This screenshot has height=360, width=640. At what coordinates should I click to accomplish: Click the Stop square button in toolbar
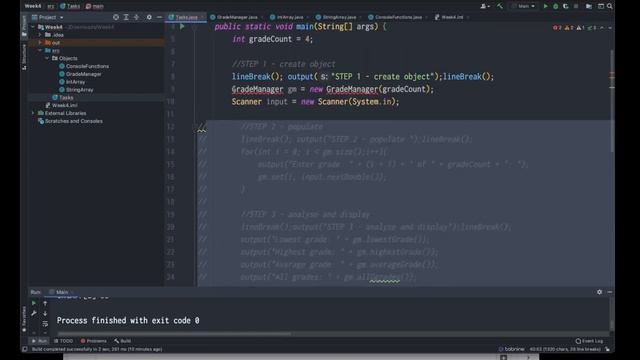576,6
